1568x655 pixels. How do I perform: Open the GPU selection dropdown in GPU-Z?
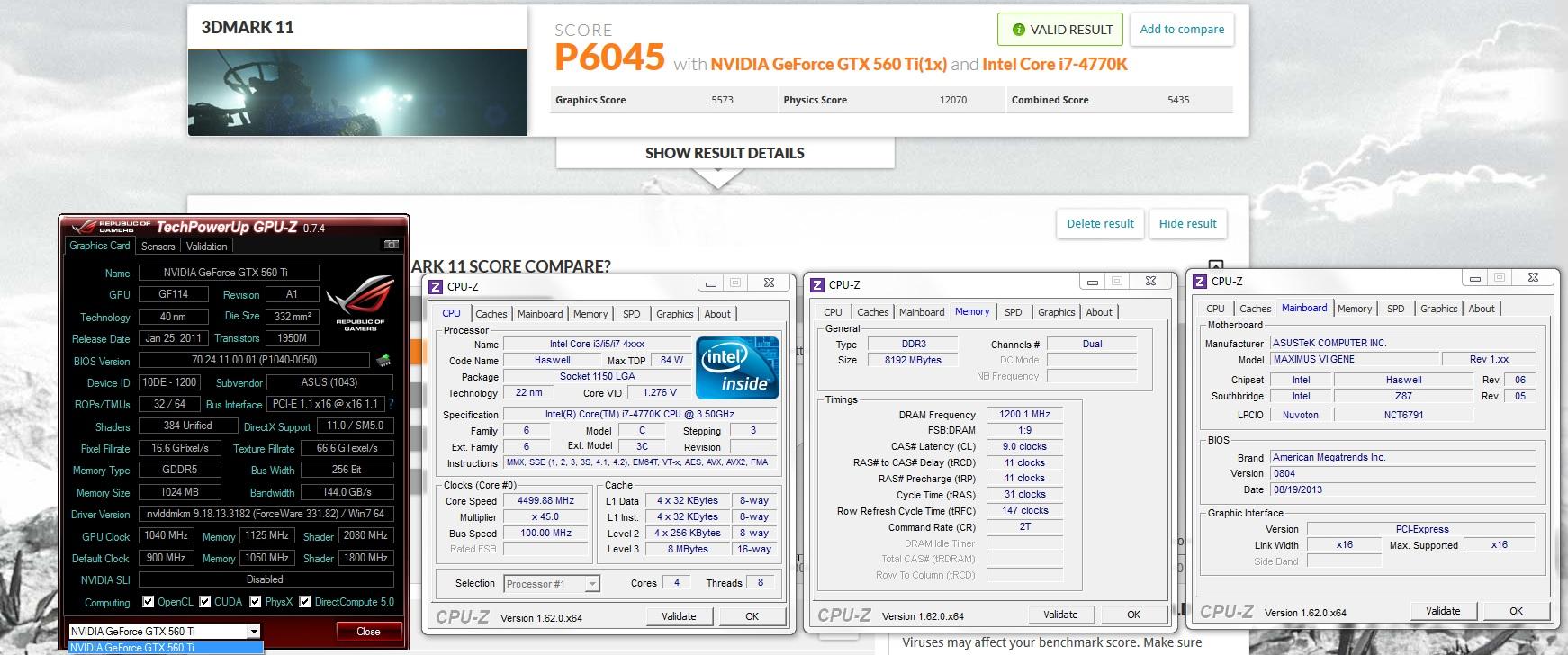pos(255,632)
